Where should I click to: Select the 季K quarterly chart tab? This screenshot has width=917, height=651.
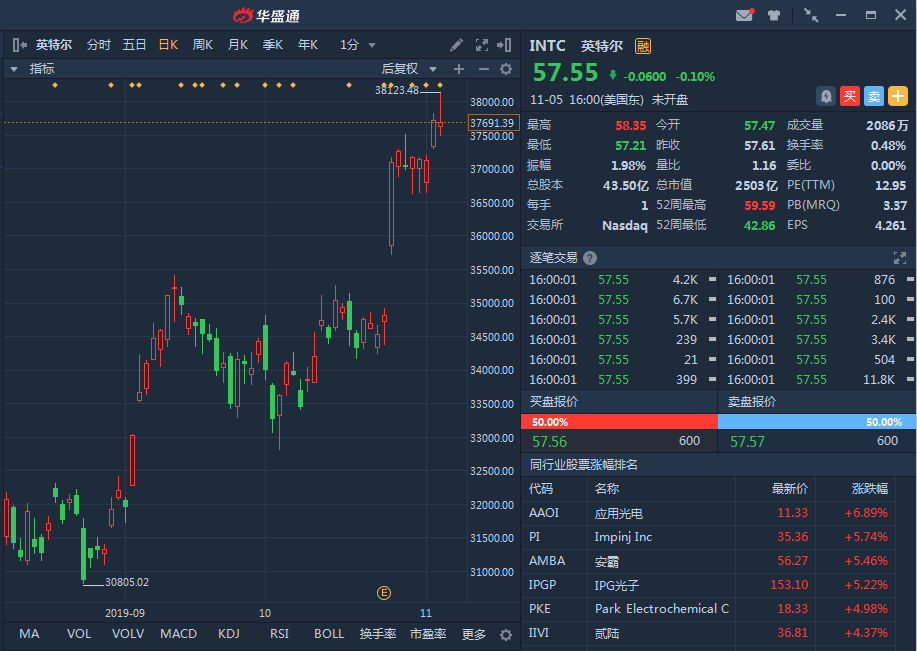click(273, 45)
